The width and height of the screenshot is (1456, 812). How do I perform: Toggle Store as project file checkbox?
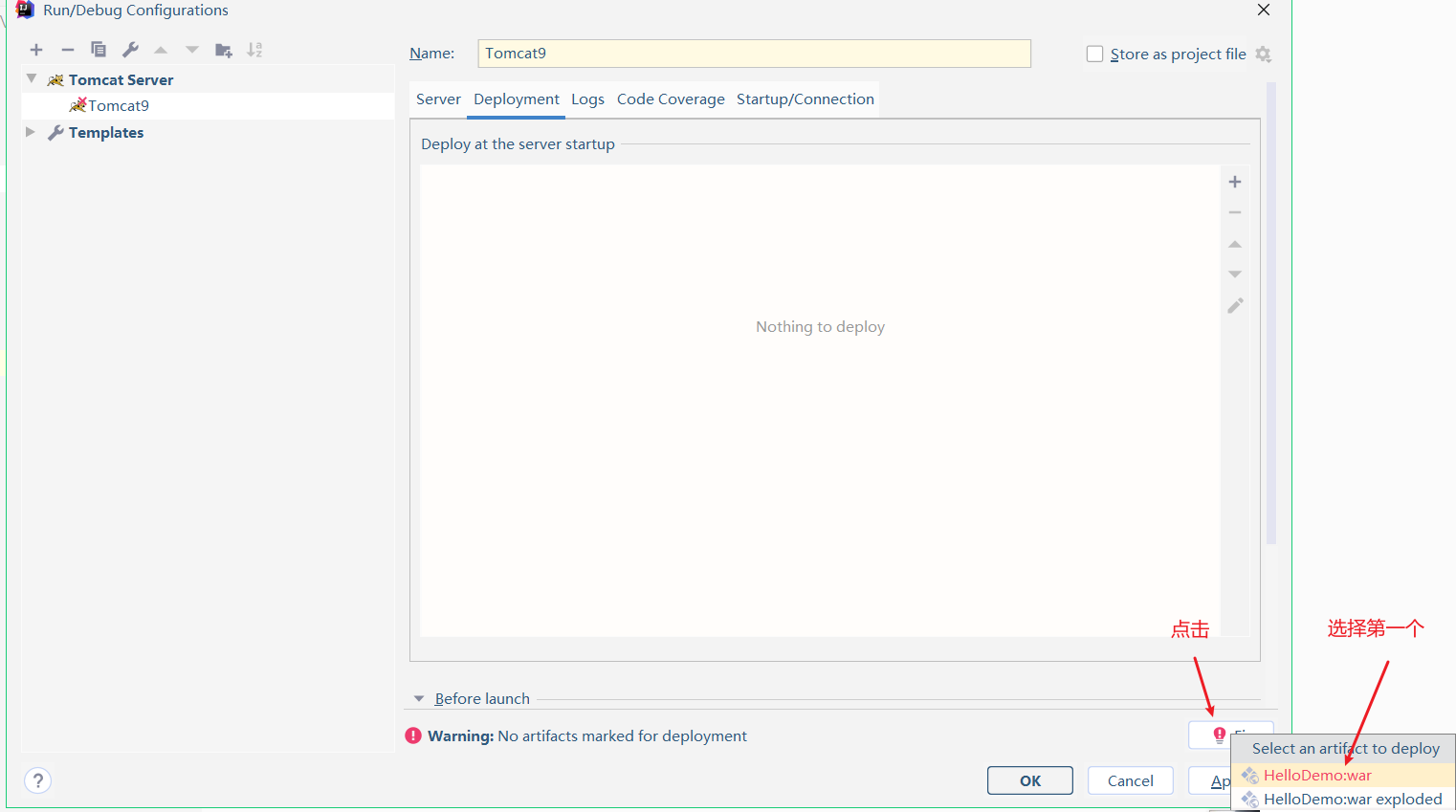click(1095, 55)
